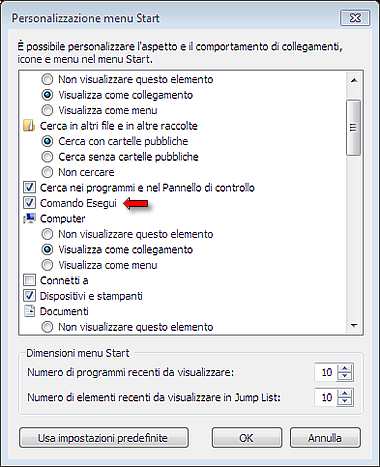Uncheck the Comando Esegui checkbox
The image size is (380, 467).
[29, 203]
